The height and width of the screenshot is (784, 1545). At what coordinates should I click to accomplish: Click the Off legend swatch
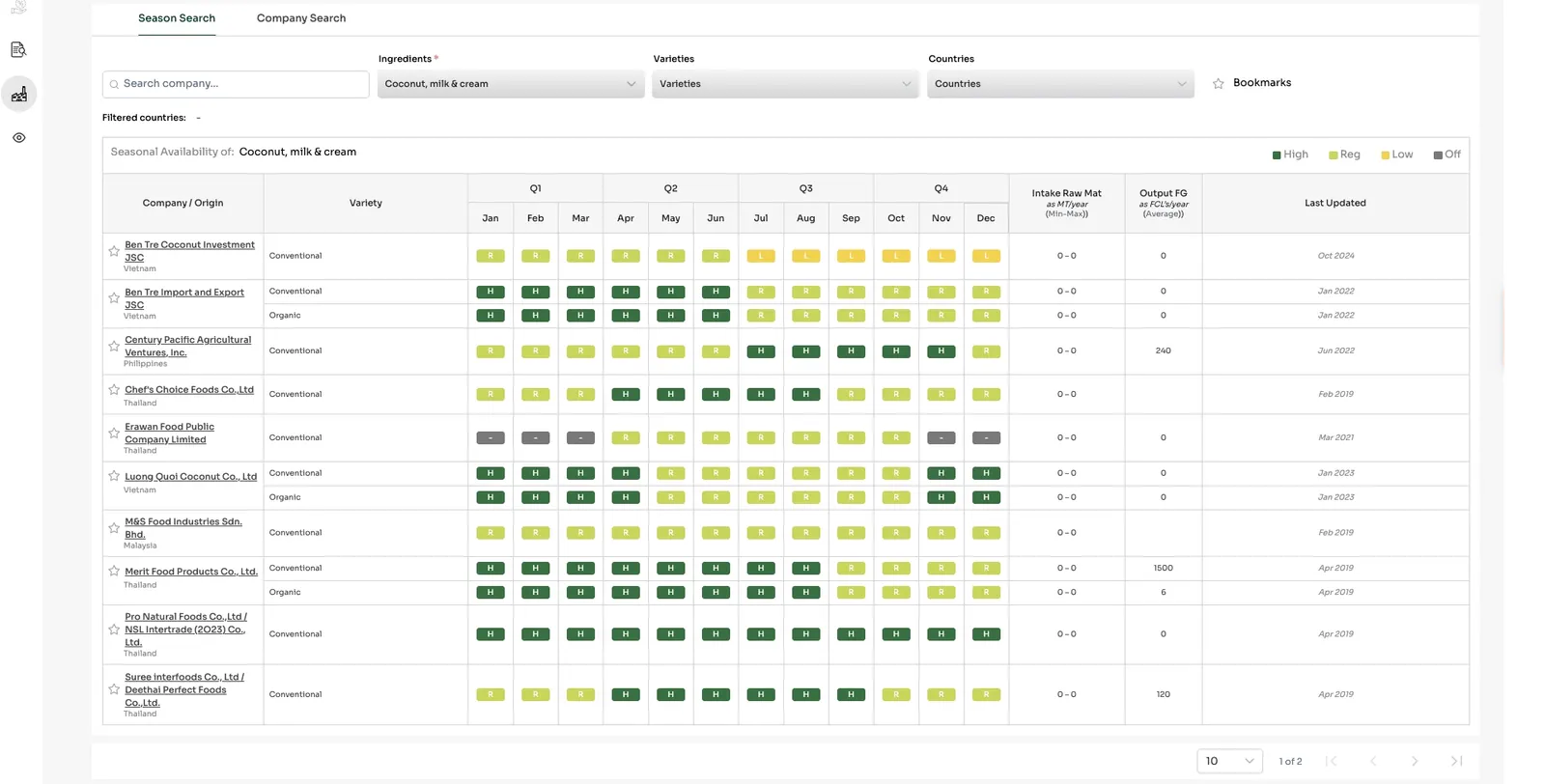(1438, 155)
